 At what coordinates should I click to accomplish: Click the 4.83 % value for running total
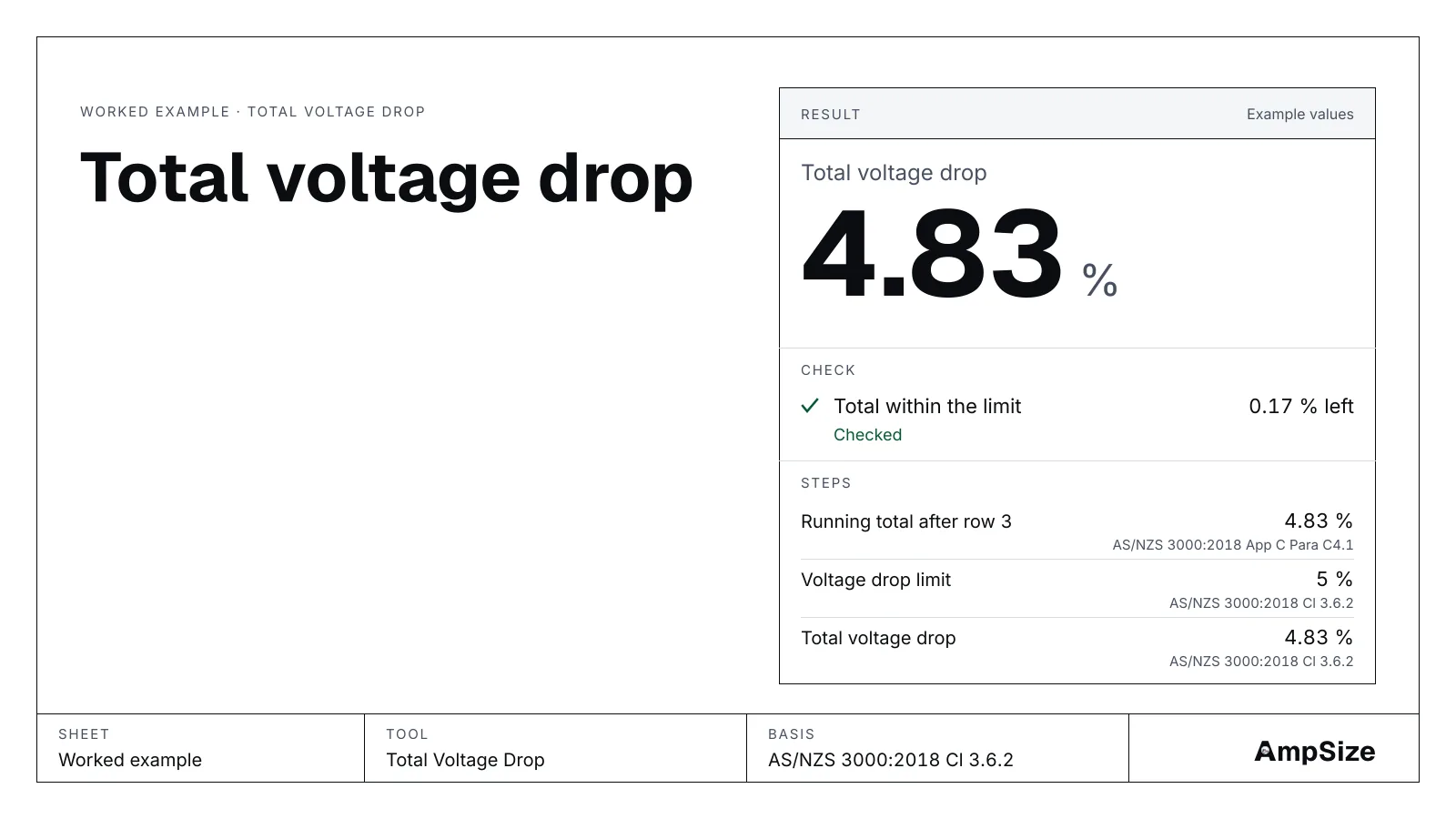[1319, 521]
